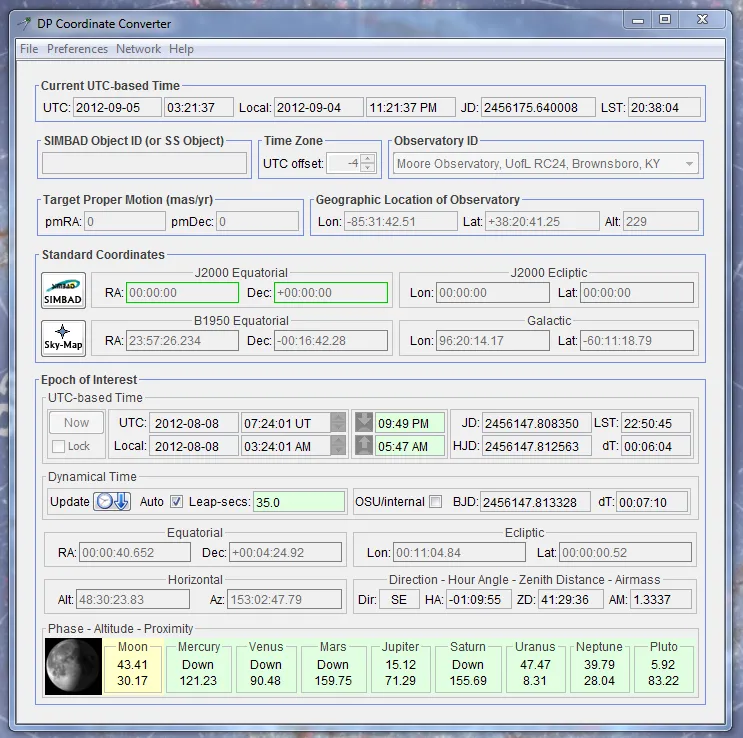Click the epoch UTC time spinner arrows
Viewport: 743px width, 738px height.
[x=338, y=422]
